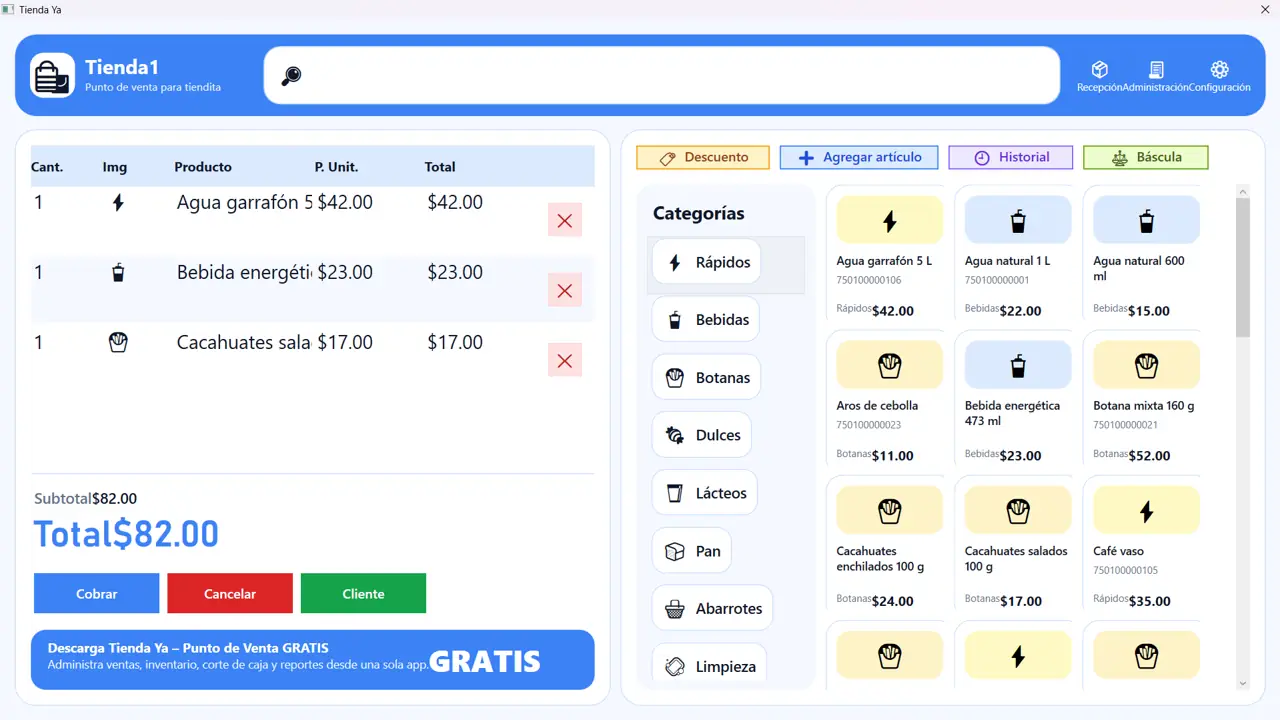Click $23.00 total in Bebida energética row
Screen dimensions: 1280x720
click(455, 272)
